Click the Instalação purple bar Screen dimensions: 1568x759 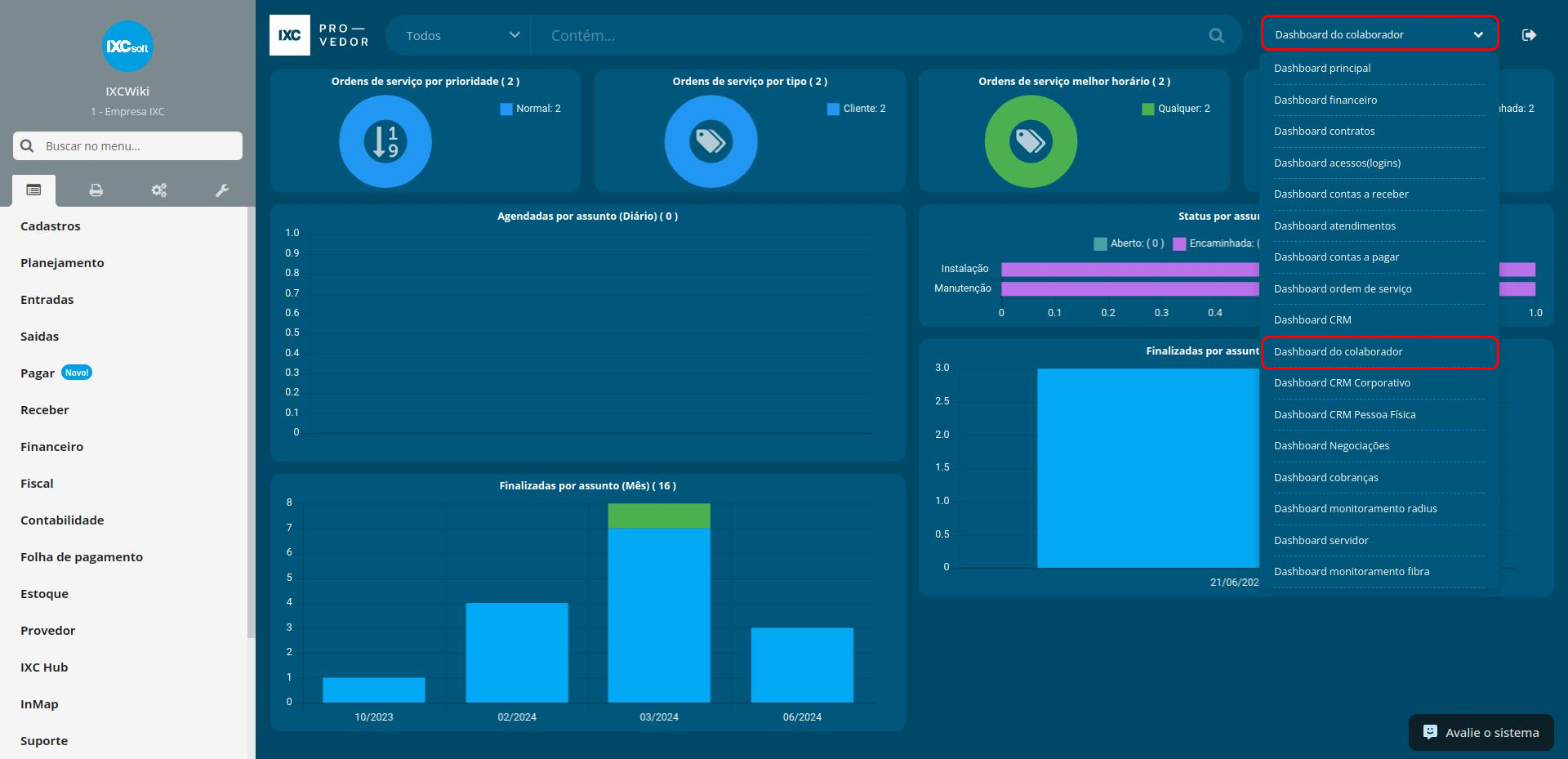(1130, 269)
